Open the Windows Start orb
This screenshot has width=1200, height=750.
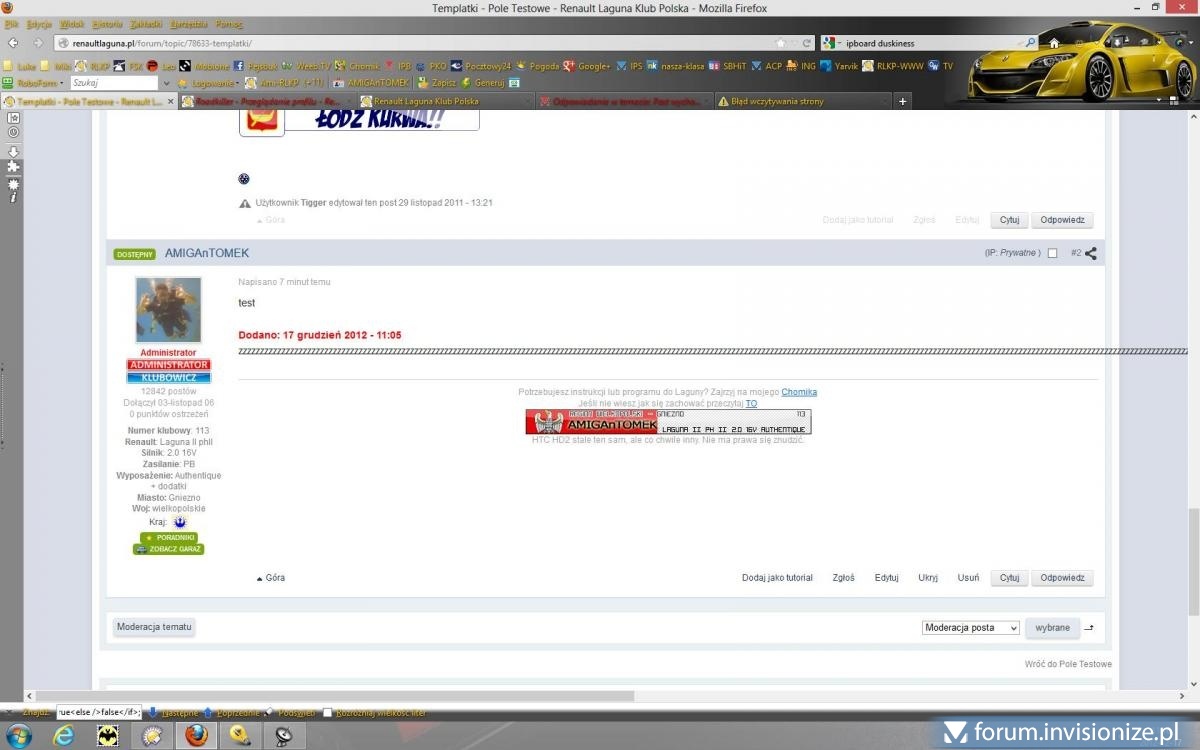pyautogui.click(x=18, y=736)
